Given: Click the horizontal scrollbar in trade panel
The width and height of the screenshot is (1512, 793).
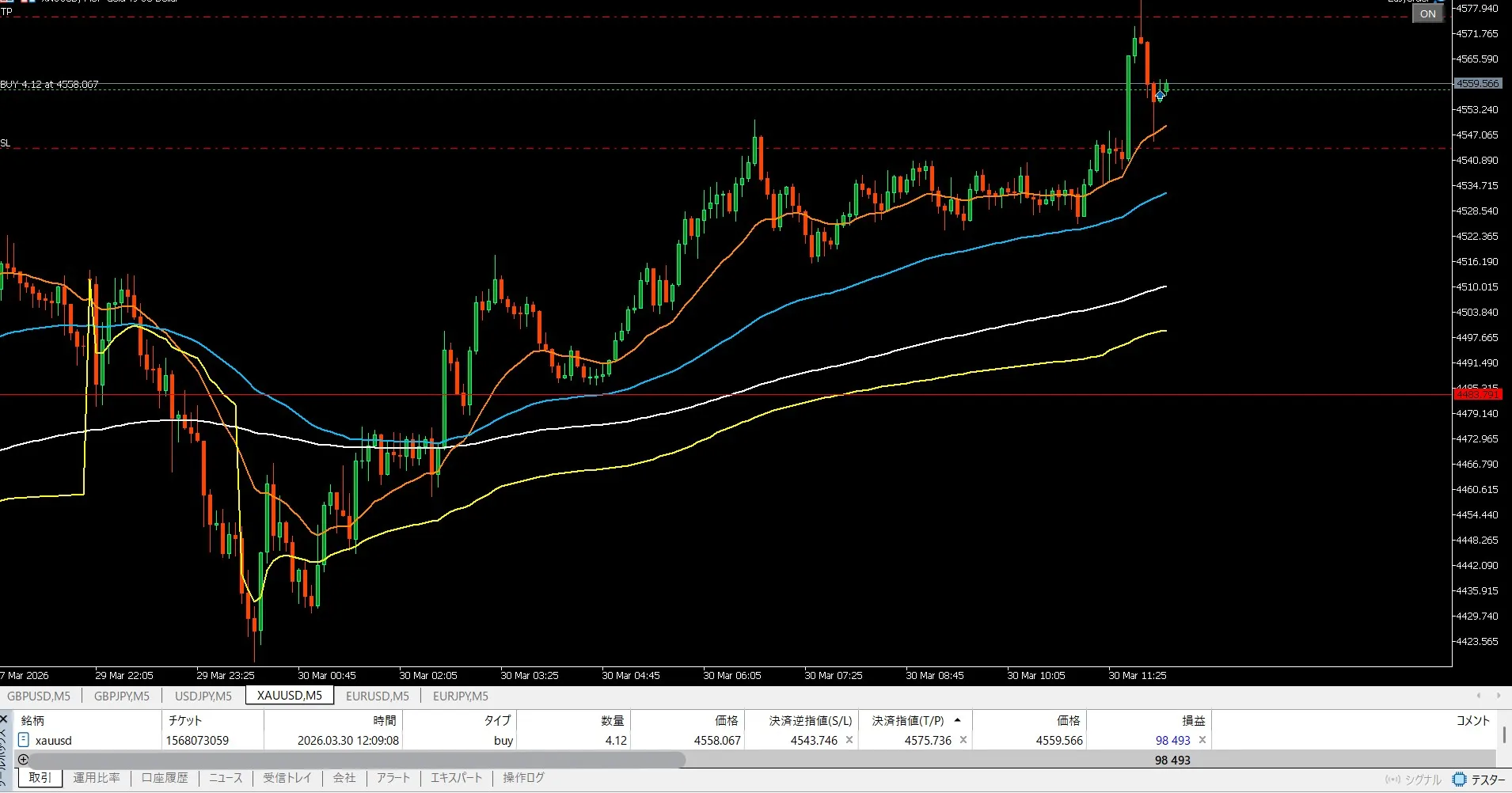Looking at the screenshot, I should (348, 760).
